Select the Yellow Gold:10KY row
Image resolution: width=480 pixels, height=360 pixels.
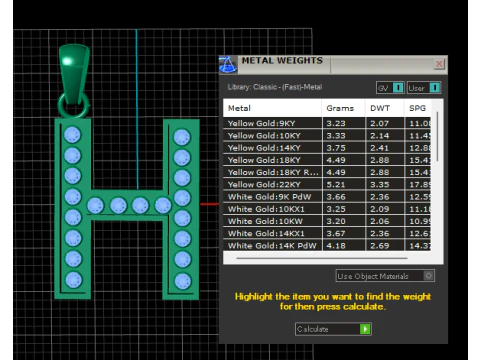327,135
